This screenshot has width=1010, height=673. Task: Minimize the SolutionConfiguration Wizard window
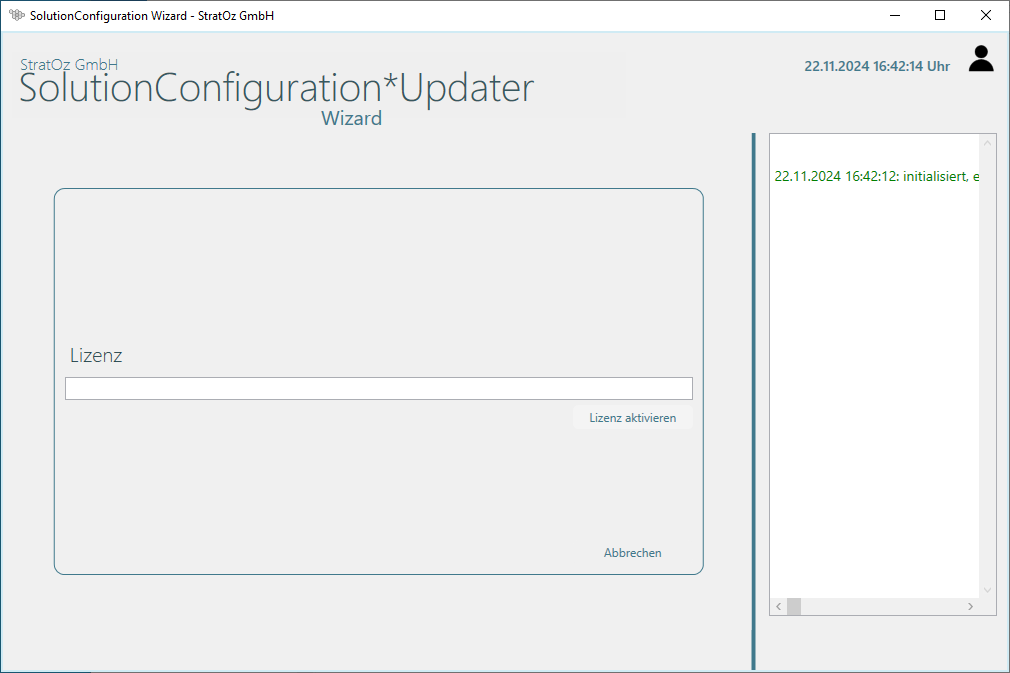coord(894,15)
